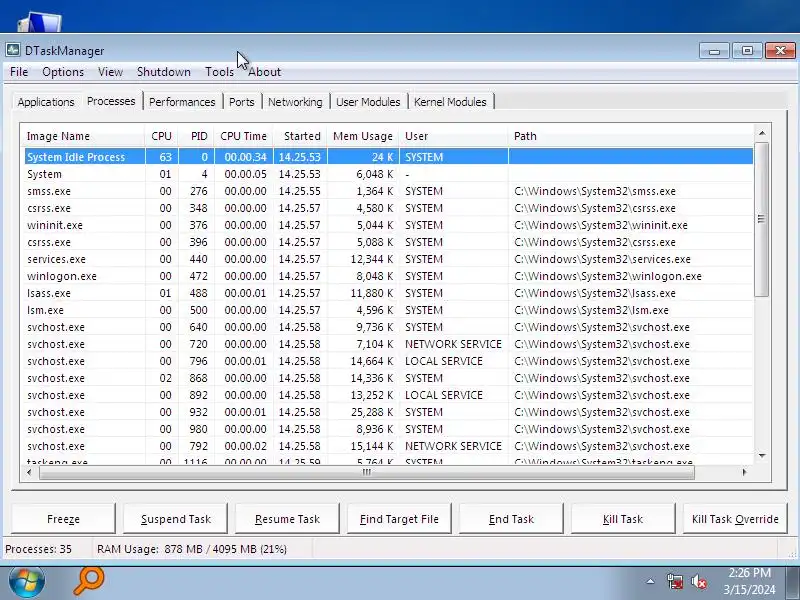Switch to the Applications tab
This screenshot has width=800, height=600.
coord(46,102)
